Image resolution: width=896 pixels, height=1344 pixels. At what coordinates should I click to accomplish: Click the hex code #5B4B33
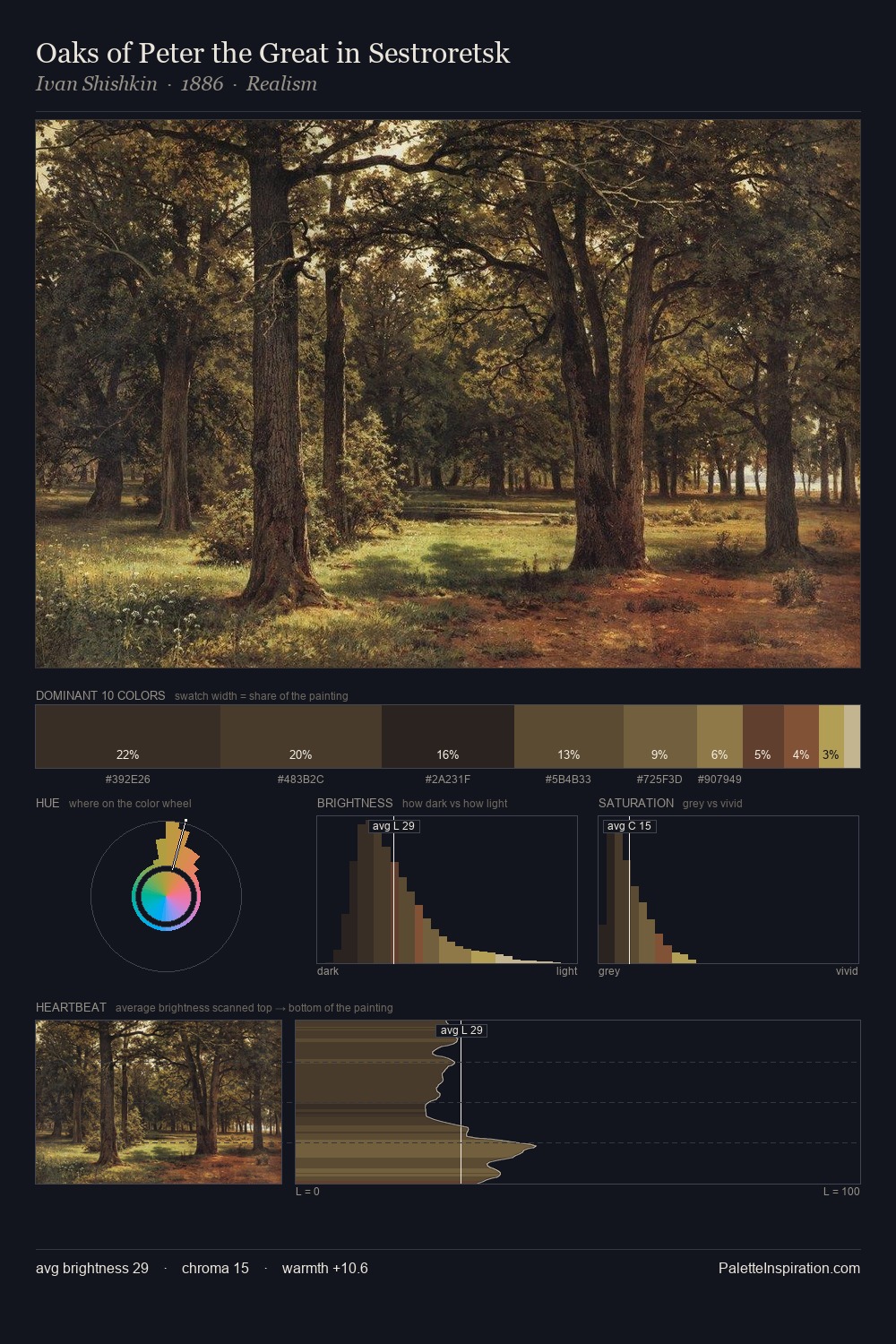pos(568,780)
